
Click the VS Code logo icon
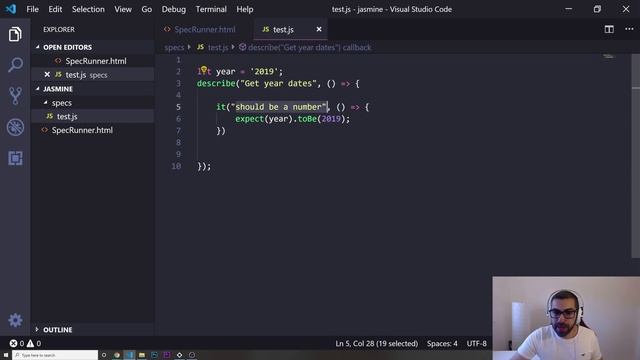coord(11,9)
